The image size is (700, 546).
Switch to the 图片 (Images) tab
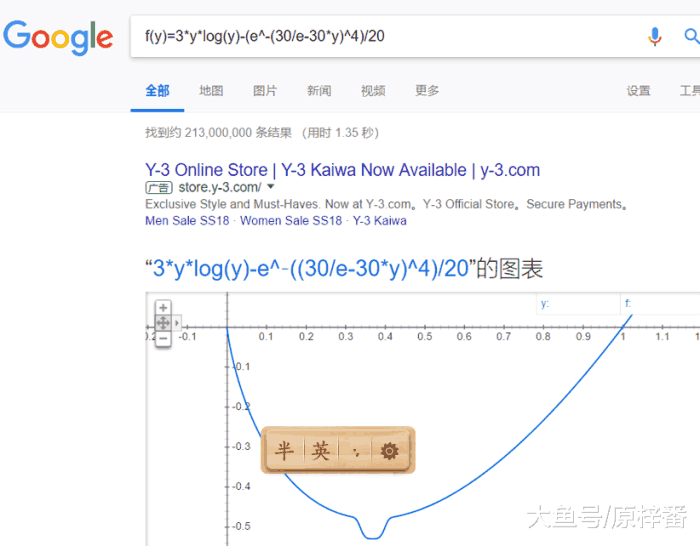click(x=265, y=91)
